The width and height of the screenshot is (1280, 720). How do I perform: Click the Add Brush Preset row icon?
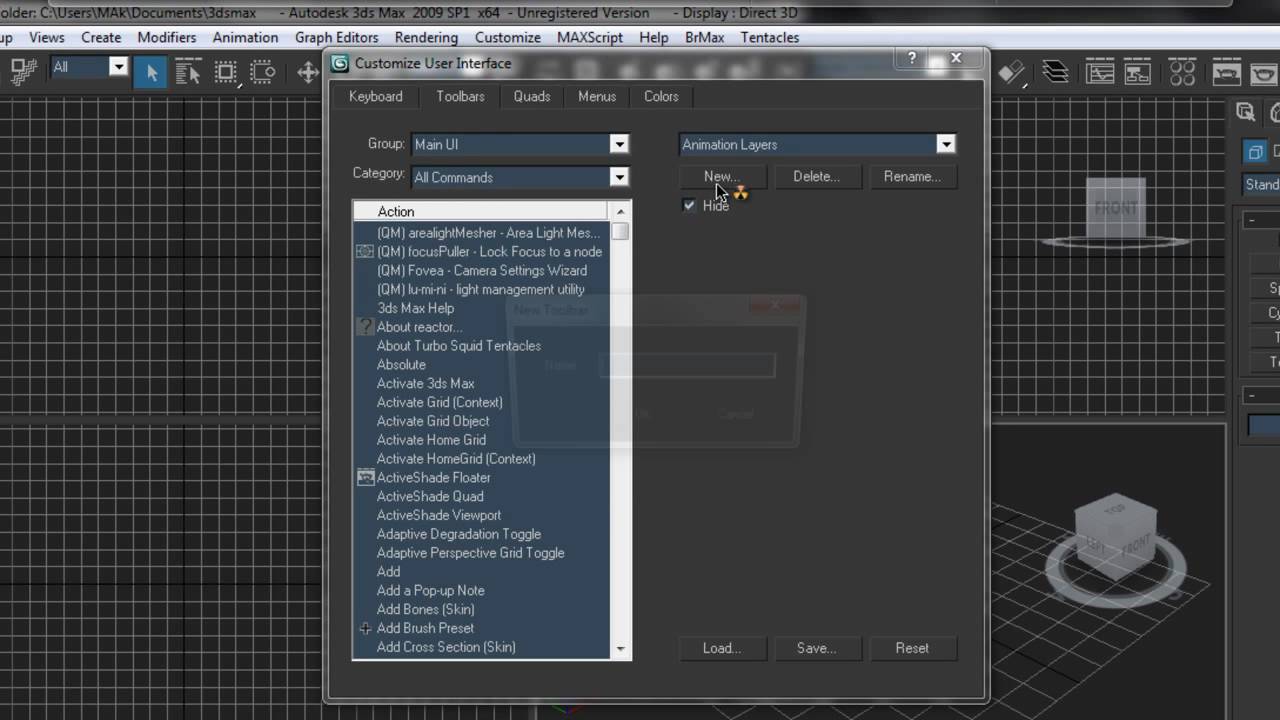tap(365, 628)
